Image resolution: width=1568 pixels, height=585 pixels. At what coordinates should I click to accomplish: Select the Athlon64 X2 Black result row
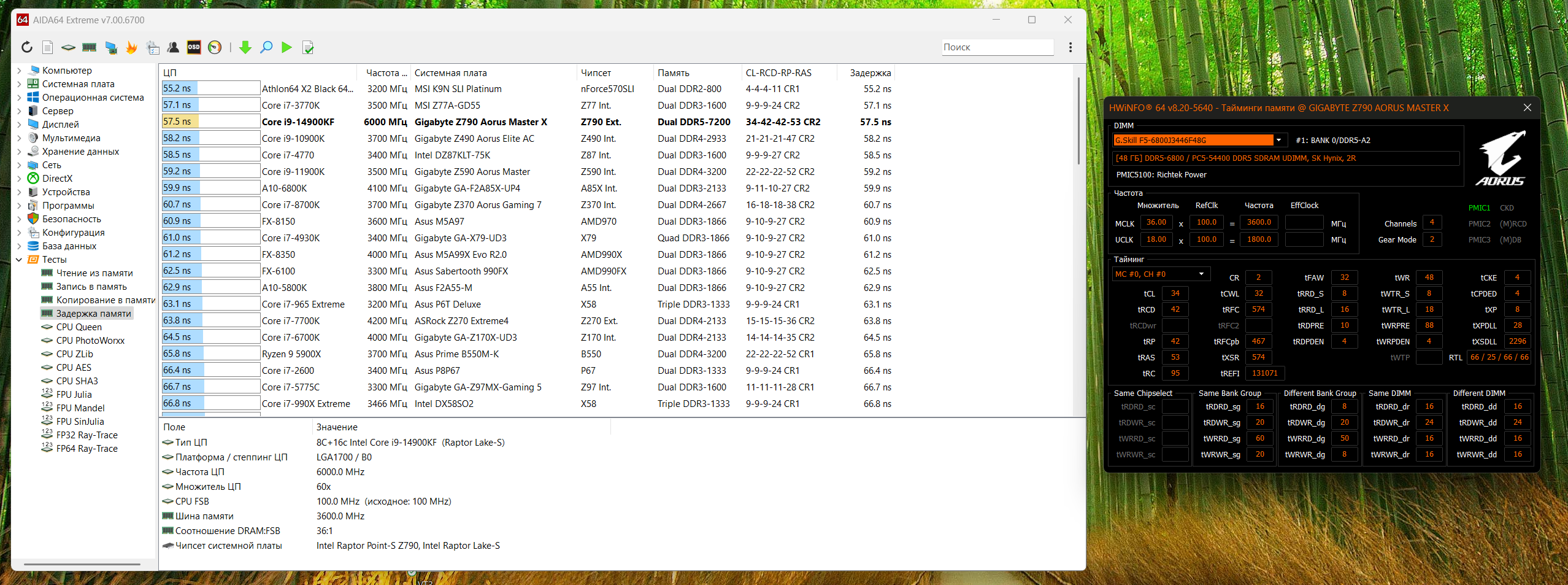(528, 89)
